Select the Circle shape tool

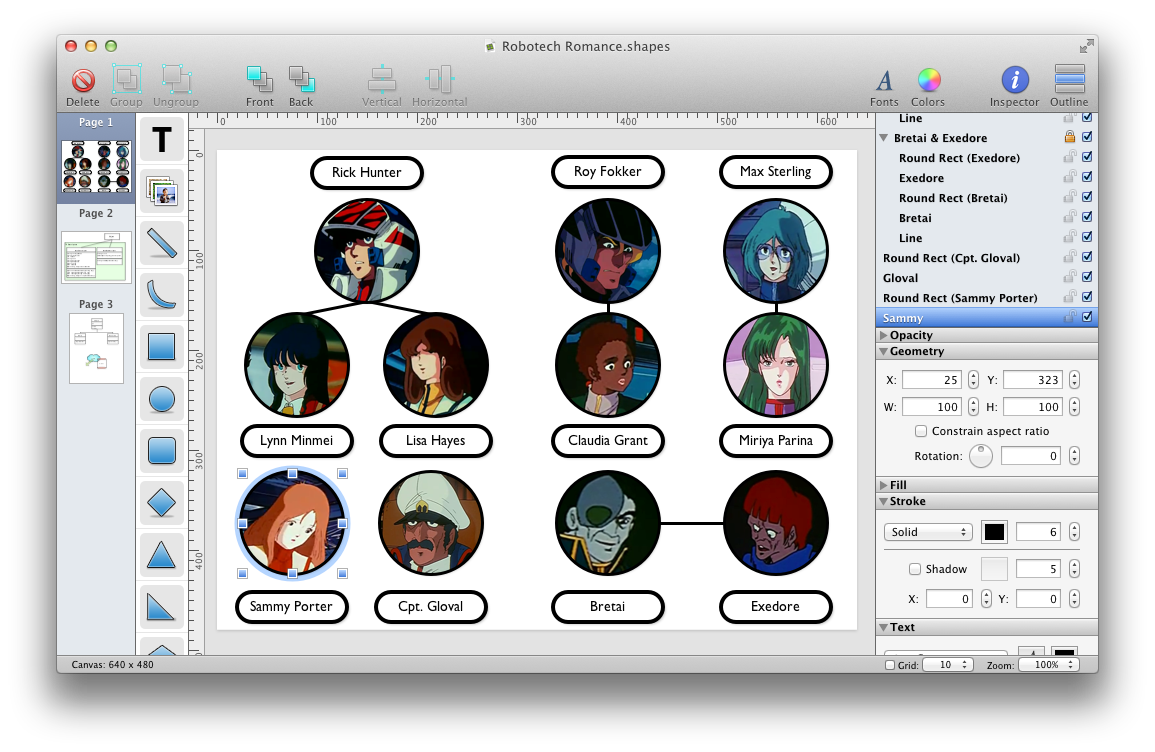[161, 399]
